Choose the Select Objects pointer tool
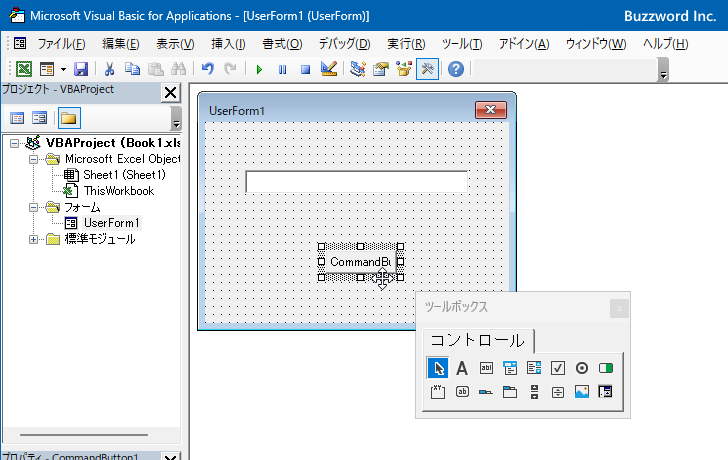The height and width of the screenshot is (460, 728). [438, 368]
